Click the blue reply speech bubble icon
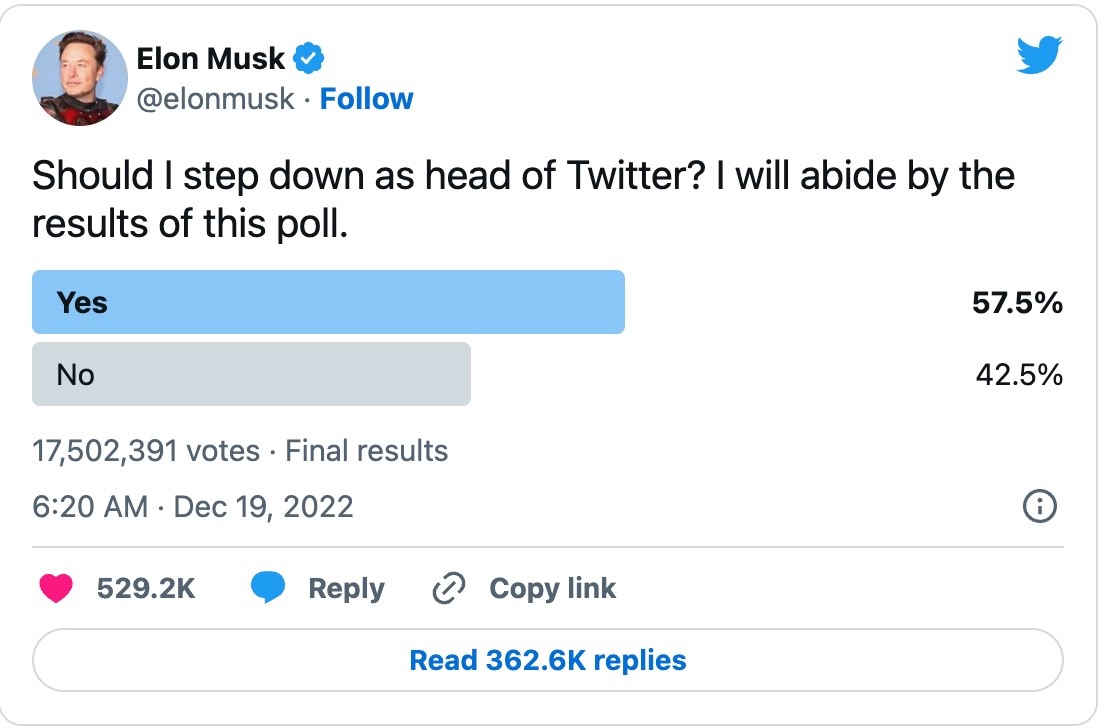The height and width of the screenshot is (728, 1106). click(x=268, y=588)
